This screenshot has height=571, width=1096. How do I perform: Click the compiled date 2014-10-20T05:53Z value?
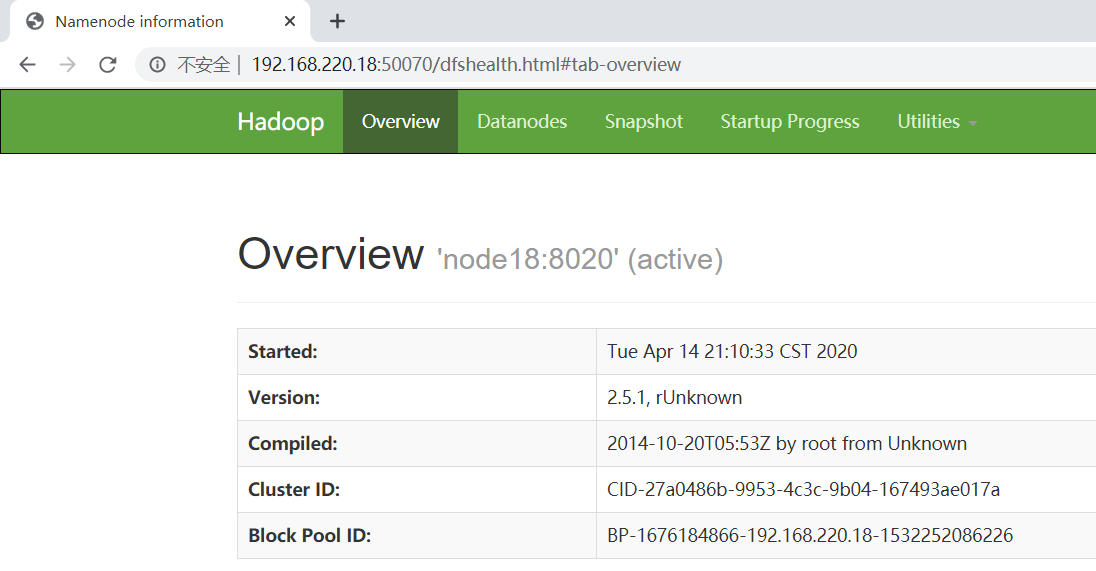(787, 444)
